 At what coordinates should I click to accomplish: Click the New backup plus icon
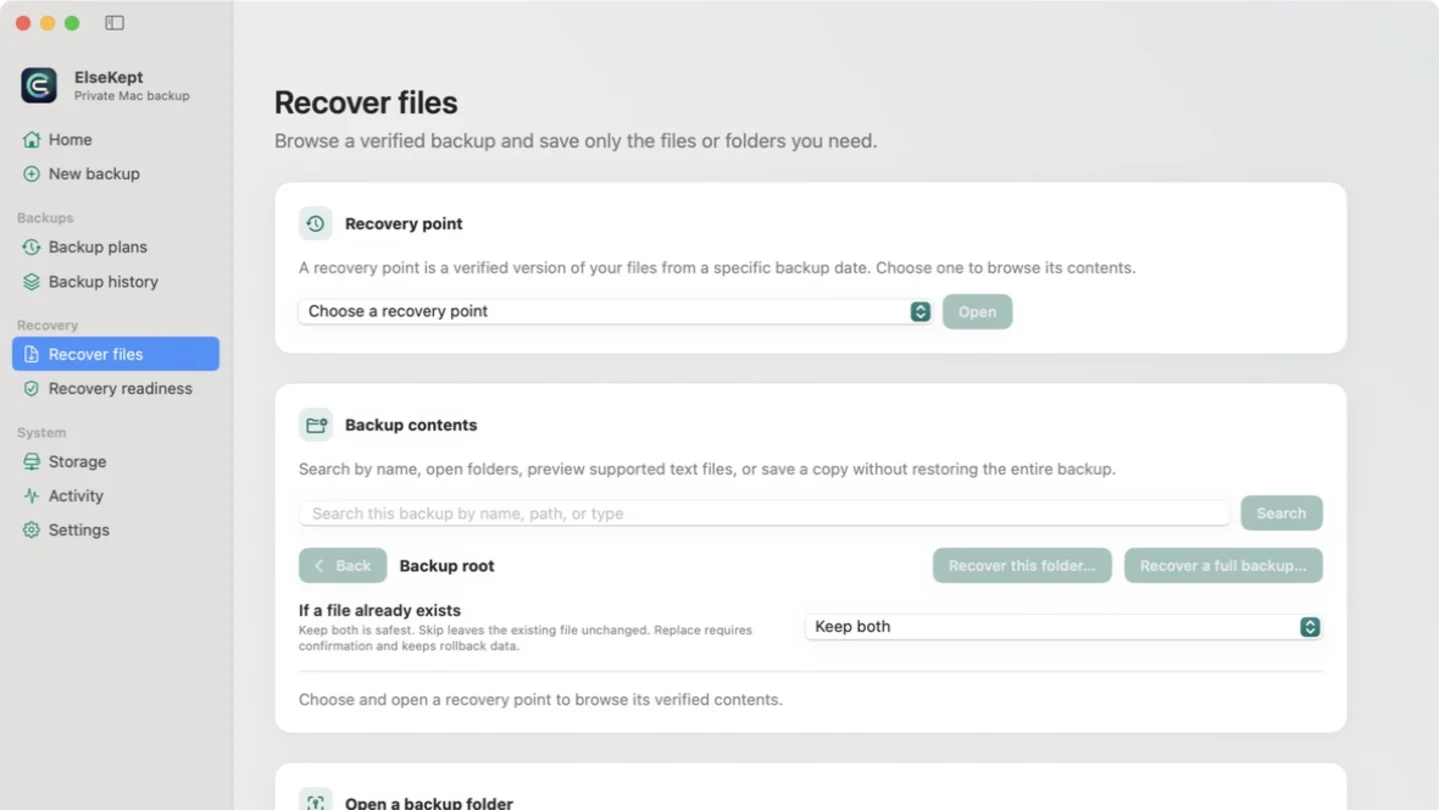[x=32, y=174]
